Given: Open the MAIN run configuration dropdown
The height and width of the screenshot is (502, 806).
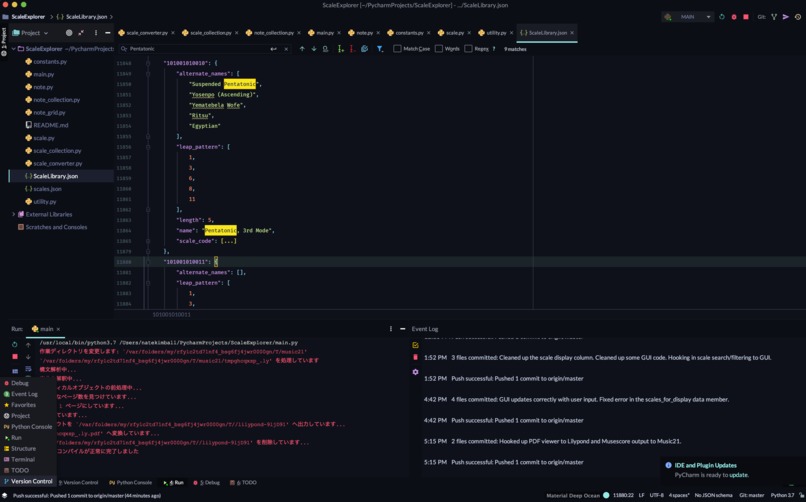Looking at the screenshot, I should (x=687, y=17).
